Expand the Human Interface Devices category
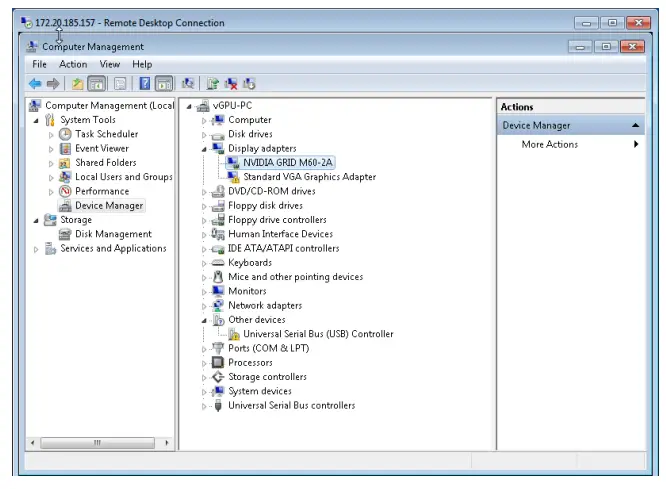This screenshot has height=489, width=666. point(204,235)
